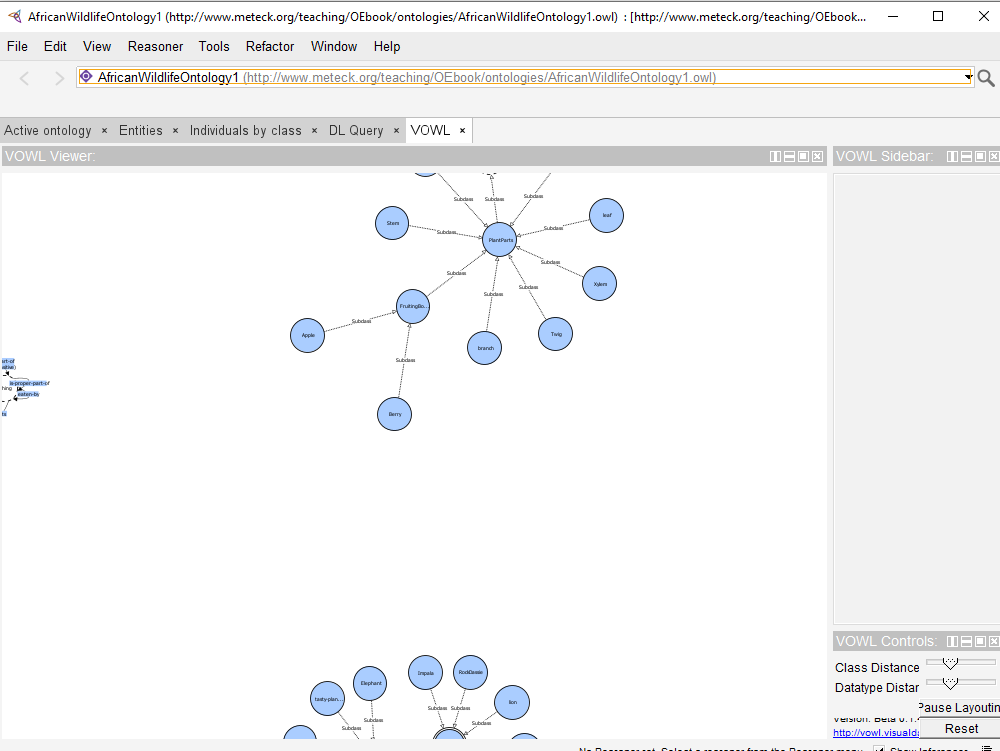This screenshot has height=751, width=1000.
Task: Open the Reasoner menu
Action: pos(155,46)
